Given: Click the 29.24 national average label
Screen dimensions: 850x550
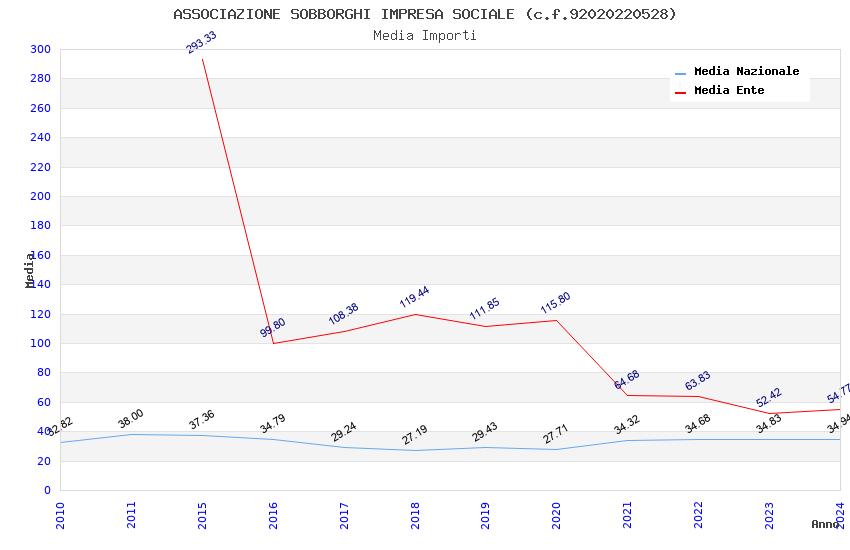Looking at the screenshot, I should pyautogui.click(x=344, y=432).
